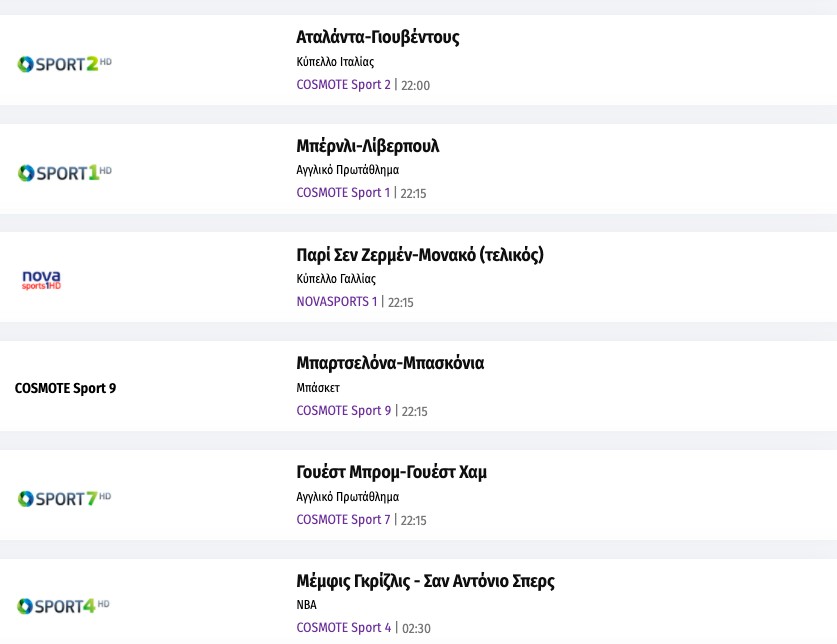Click the purple COSMOTE Sport 7 channel link
This screenshot has height=644, width=837.
(344, 520)
